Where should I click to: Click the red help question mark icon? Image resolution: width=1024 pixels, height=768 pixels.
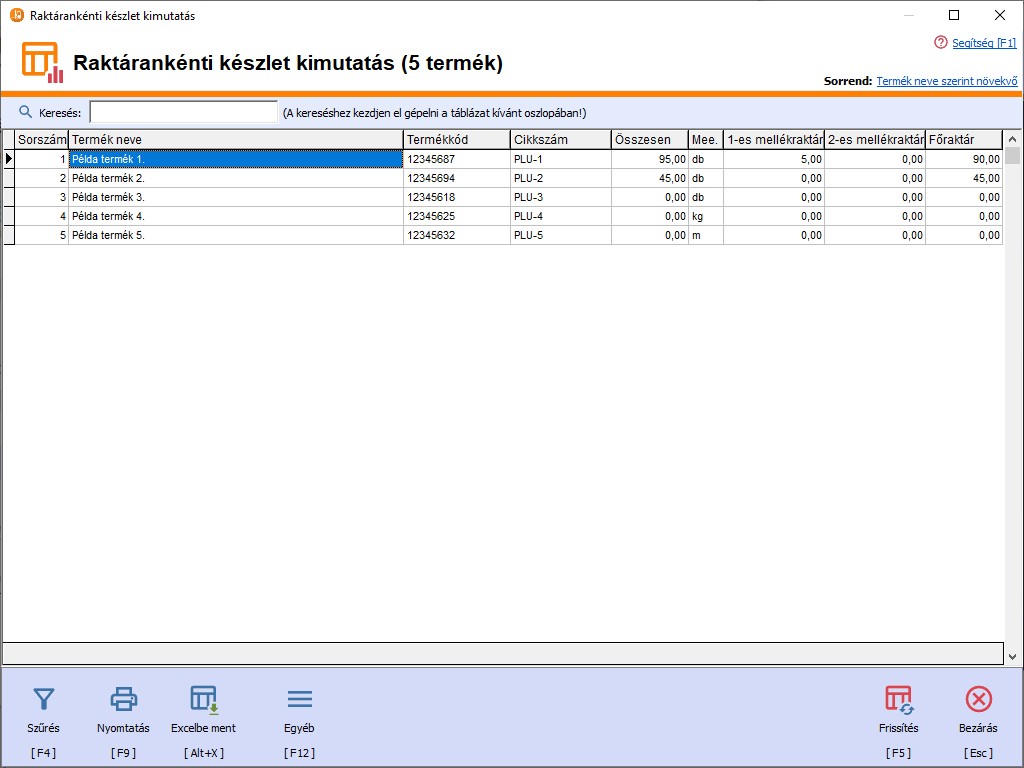coord(940,43)
